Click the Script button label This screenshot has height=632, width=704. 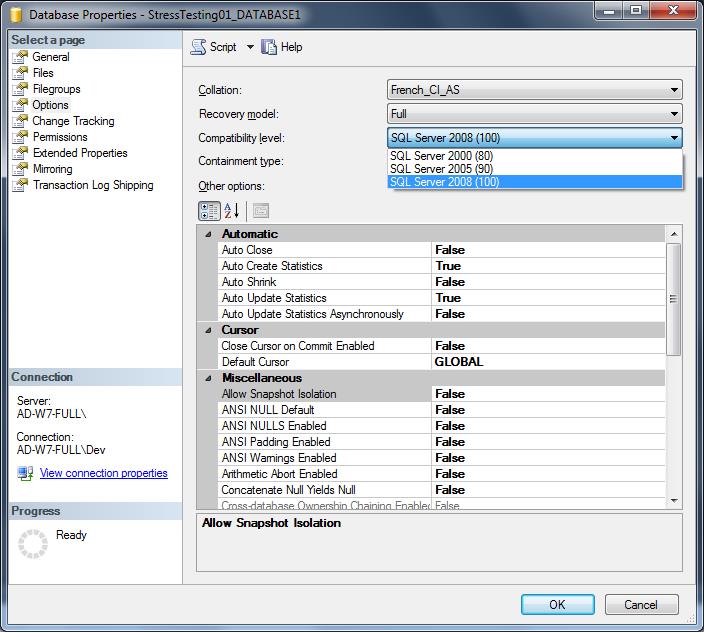[223, 47]
